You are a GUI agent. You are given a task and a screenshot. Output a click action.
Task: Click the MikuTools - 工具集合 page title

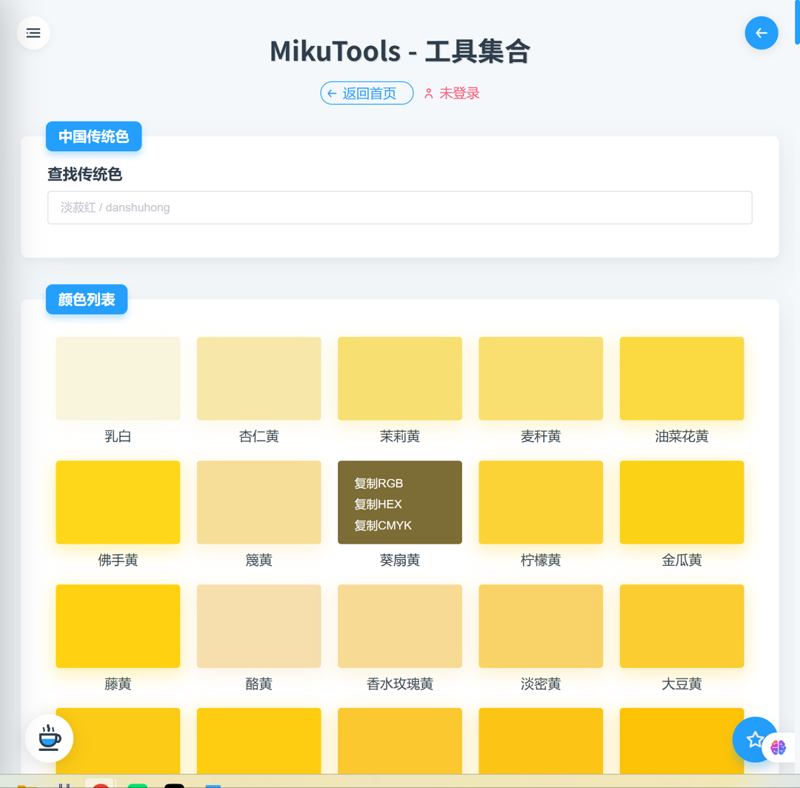[400, 52]
